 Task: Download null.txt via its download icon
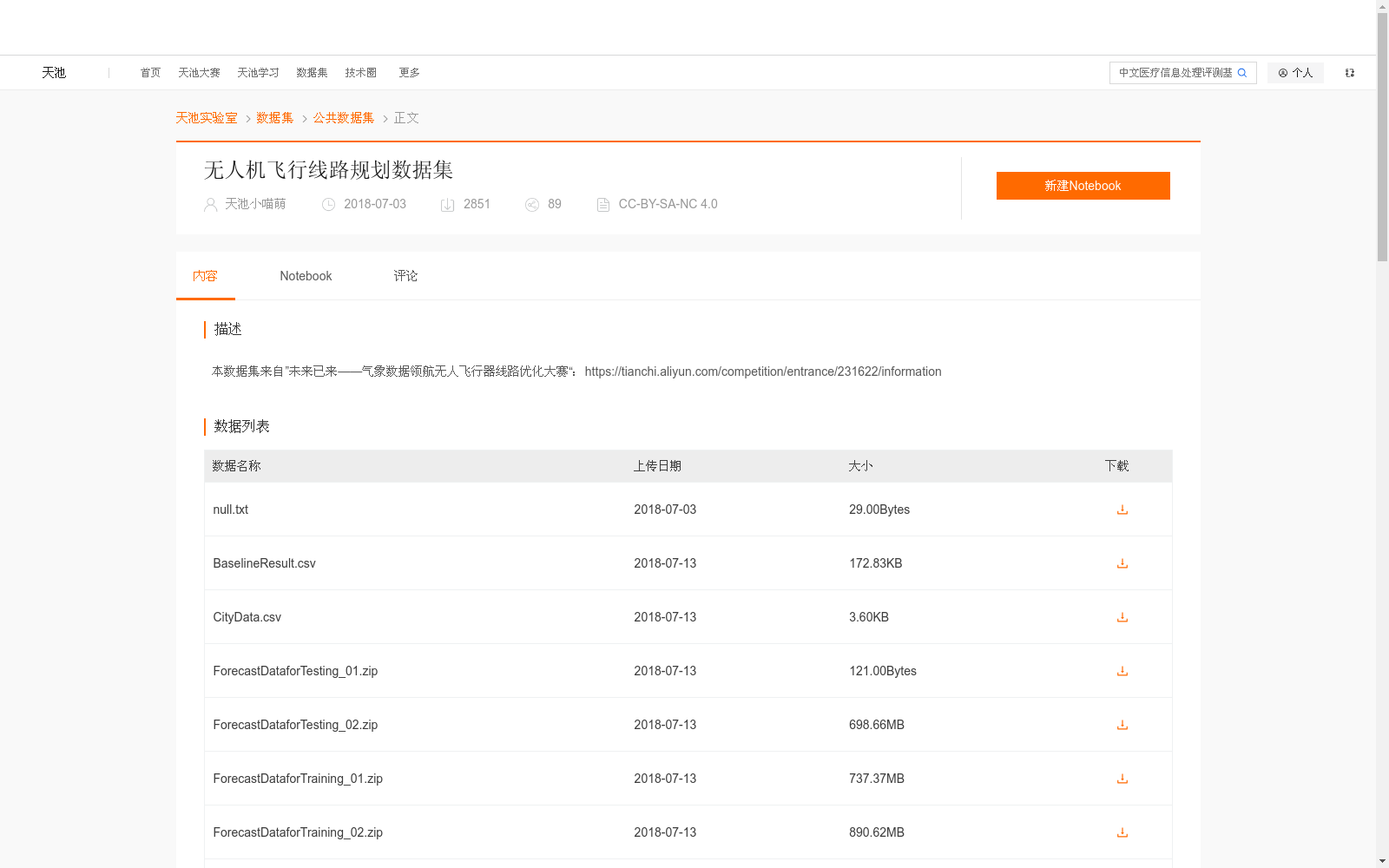1122,510
